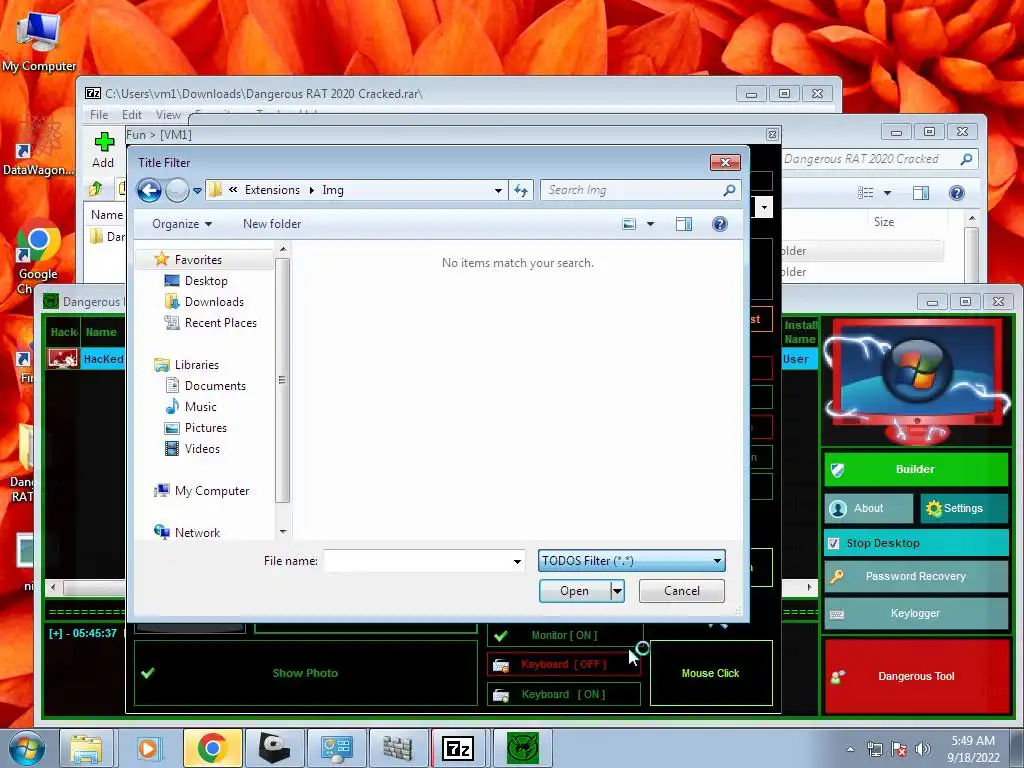1024x768 pixels.
Task: Click the green Builder button
Action: (916, 470)
